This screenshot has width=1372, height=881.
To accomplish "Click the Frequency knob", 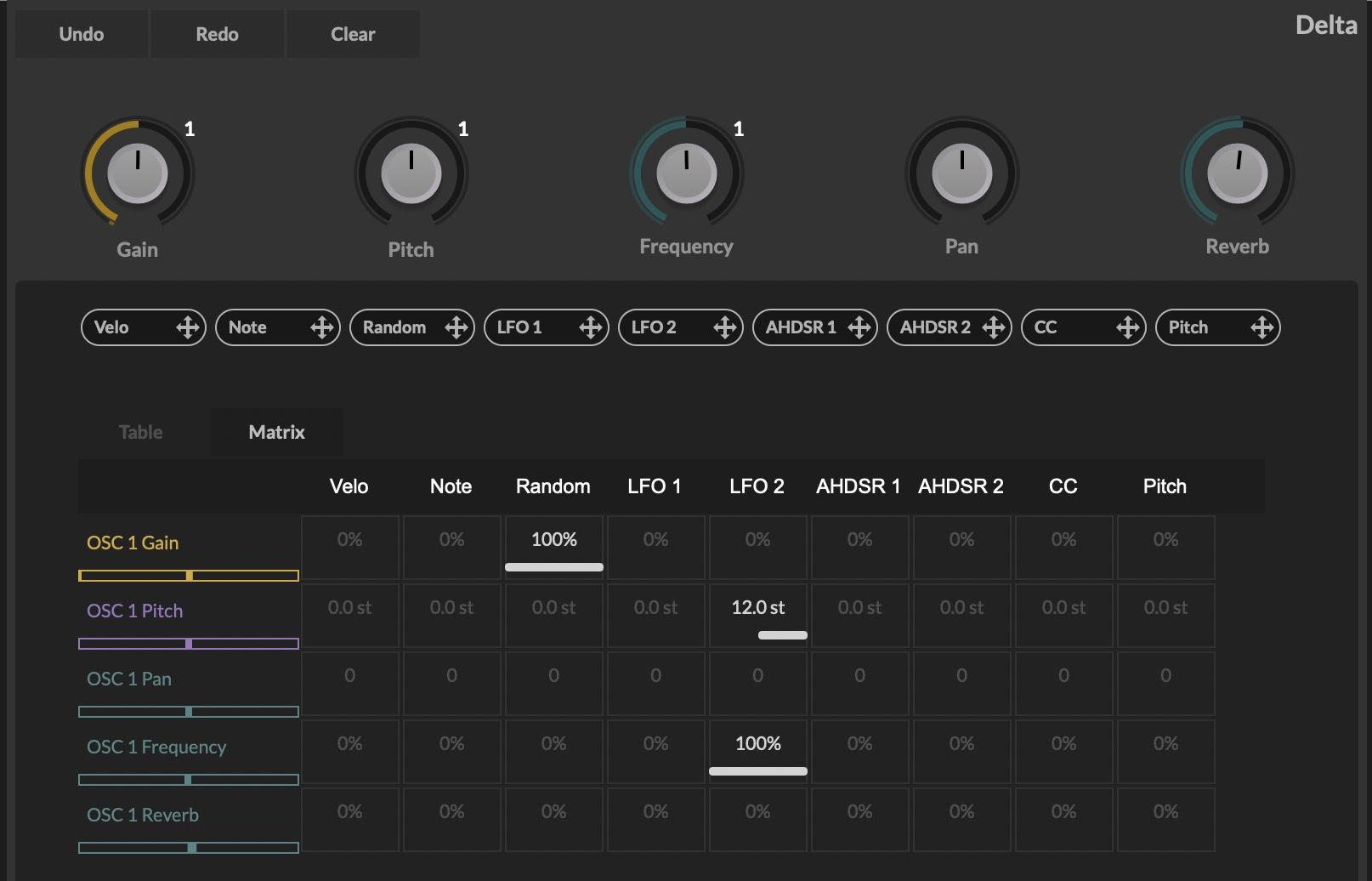I will click(687, 173).
